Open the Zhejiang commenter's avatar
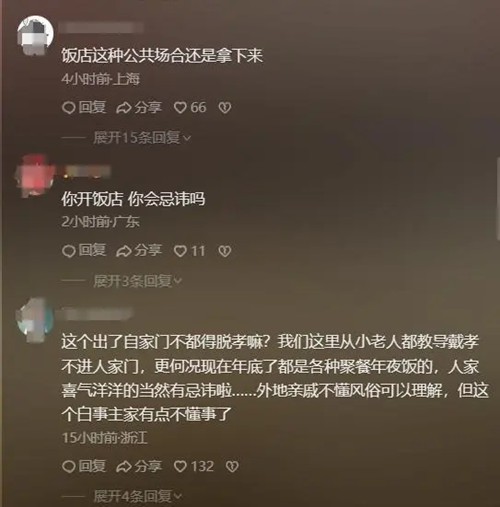The width and height of the screenshot is (500, 507). click(x=35, y=319)
